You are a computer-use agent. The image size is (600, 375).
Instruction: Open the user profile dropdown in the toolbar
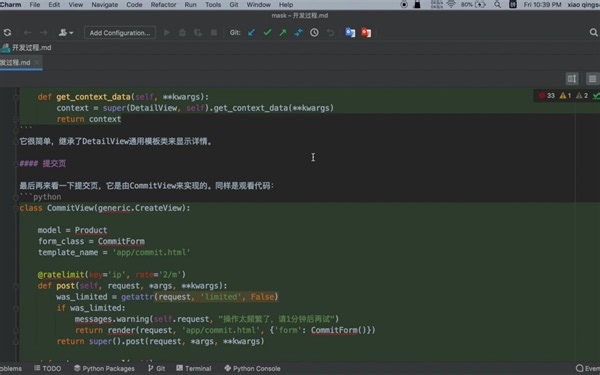coord(66,33)
